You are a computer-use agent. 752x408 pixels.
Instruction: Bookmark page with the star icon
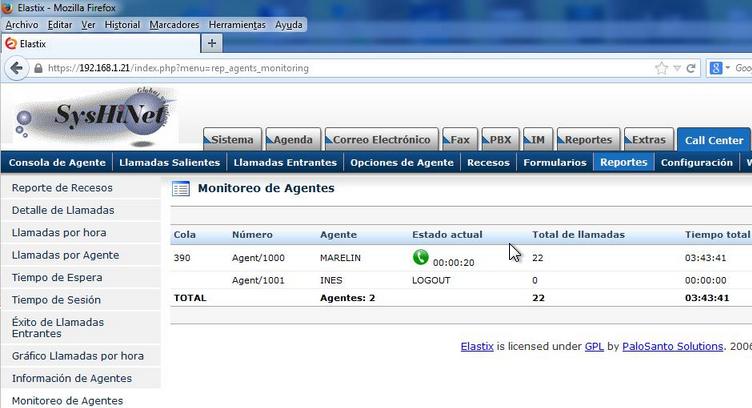[x=661, y=68]
